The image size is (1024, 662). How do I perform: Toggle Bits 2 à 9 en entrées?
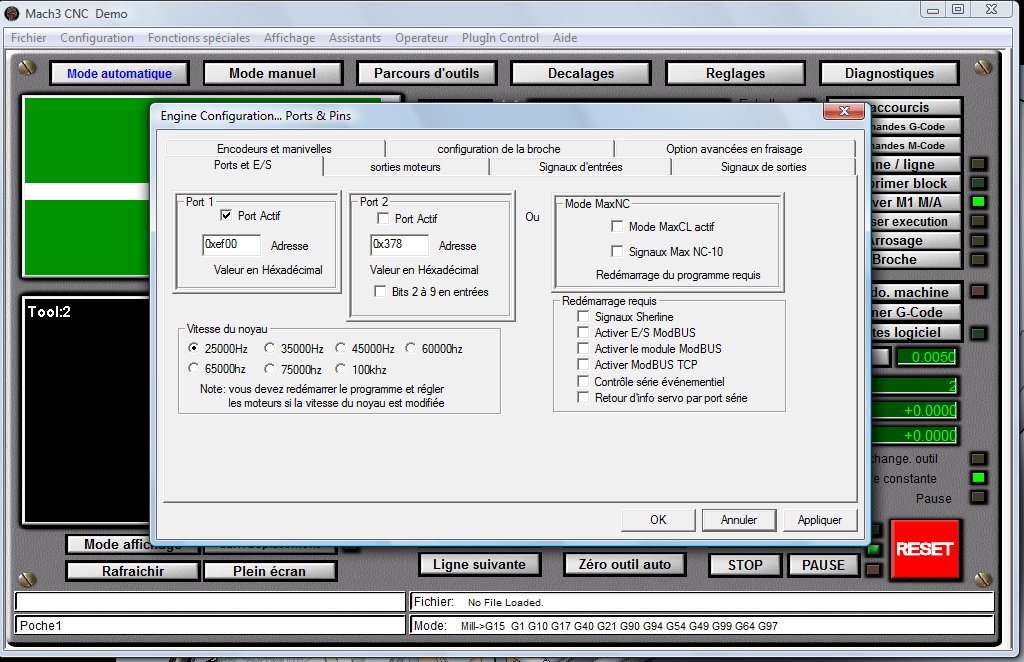[380, 291]
